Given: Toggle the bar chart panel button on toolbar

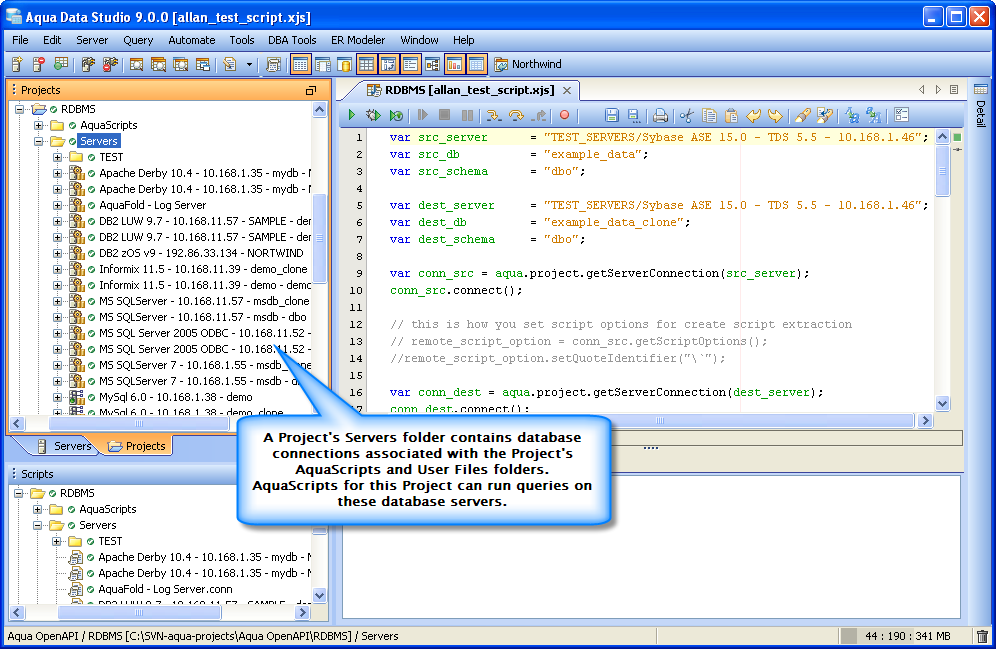Looking at the screenshot, I should coord(454,64).
